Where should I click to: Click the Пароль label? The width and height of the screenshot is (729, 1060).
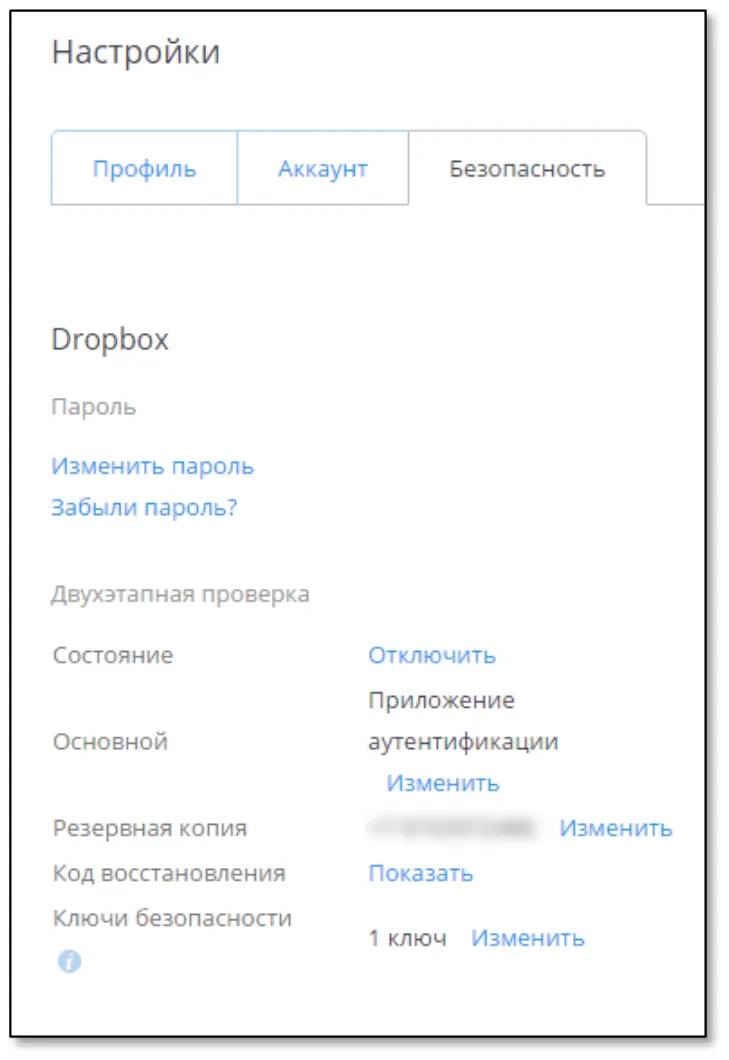93,407
